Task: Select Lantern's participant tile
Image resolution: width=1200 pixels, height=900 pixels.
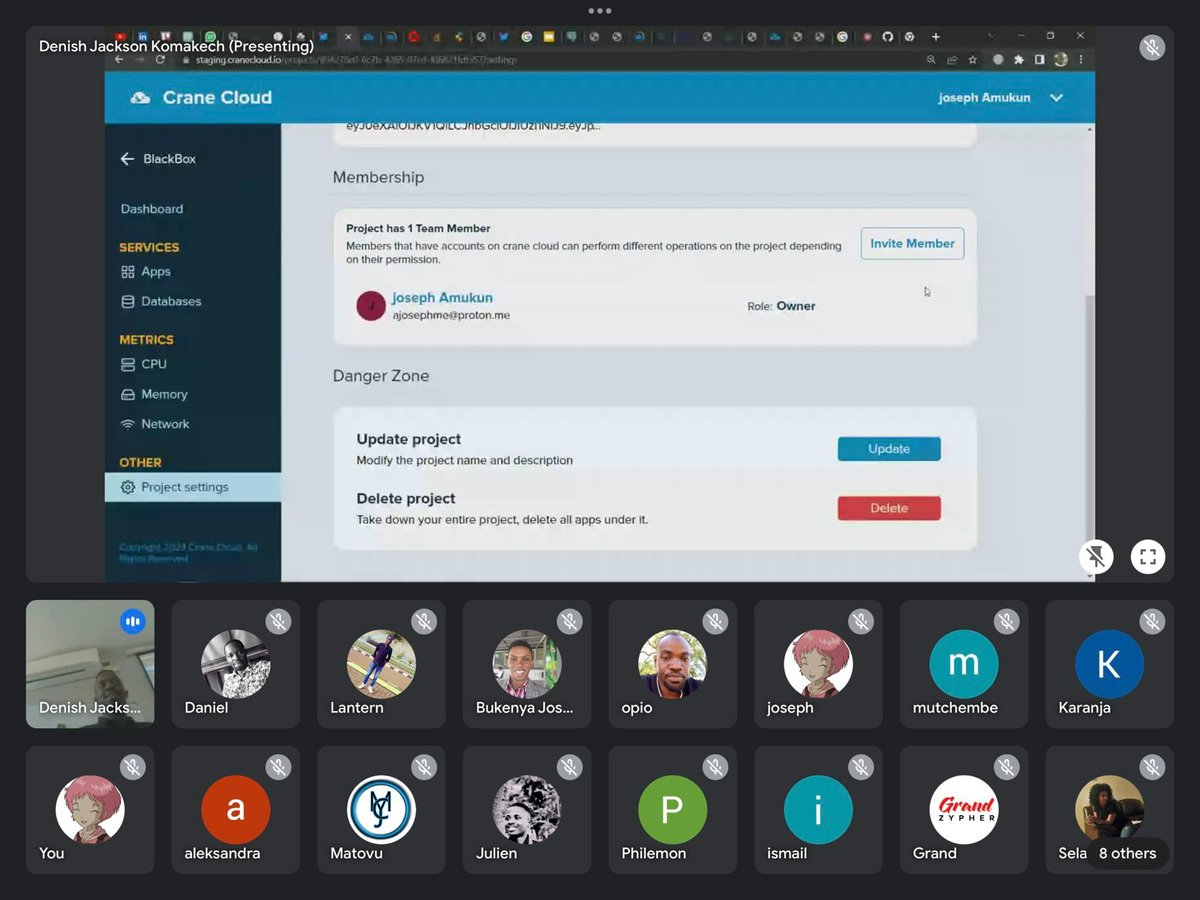Action: (x=382, y=664)
